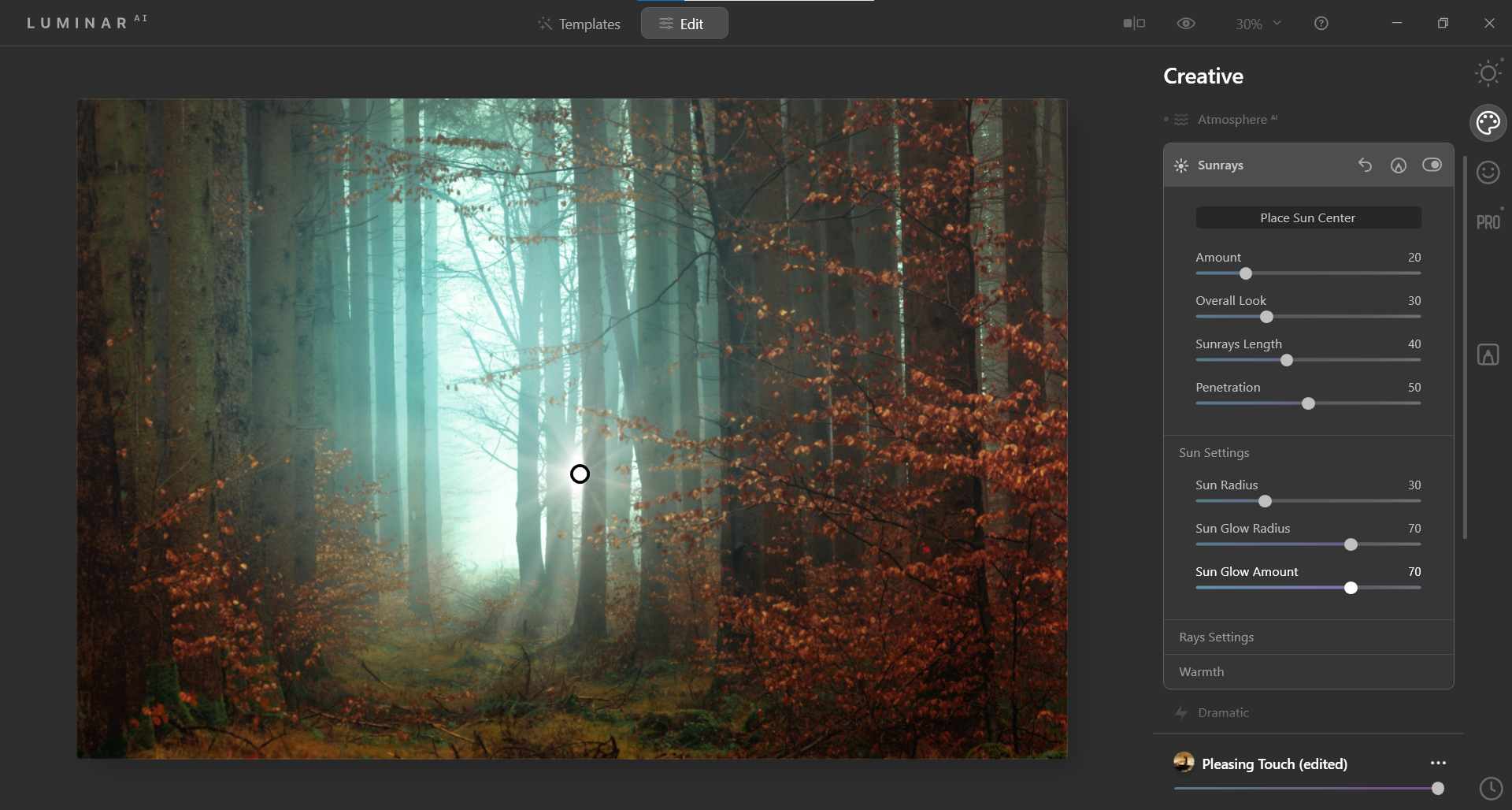The width and height of the screenshot is (1512, 810).
Task: Select the Creative palette icon
Action: 1488,123
